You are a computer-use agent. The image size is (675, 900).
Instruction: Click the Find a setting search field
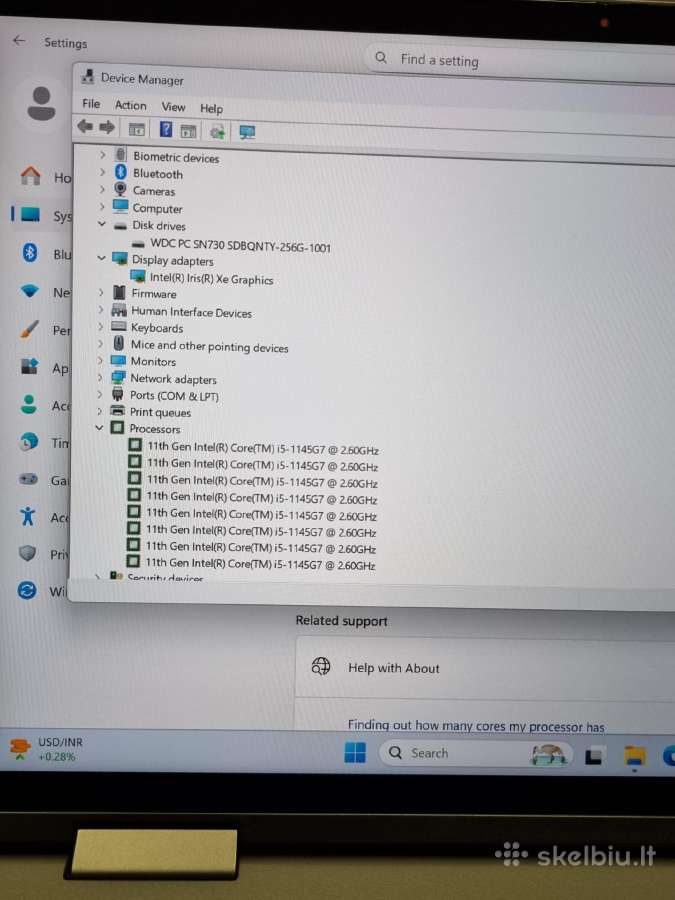pyautogui.click(x=519, y=60)
